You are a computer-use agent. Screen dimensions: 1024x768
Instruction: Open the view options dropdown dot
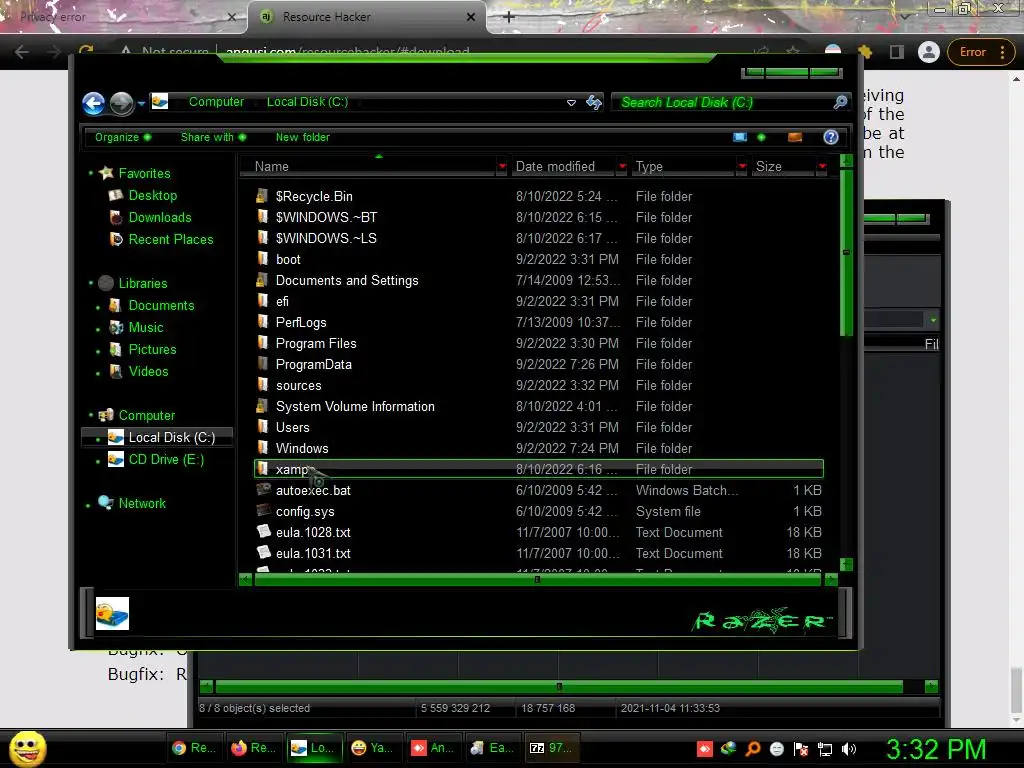[761, 137]
